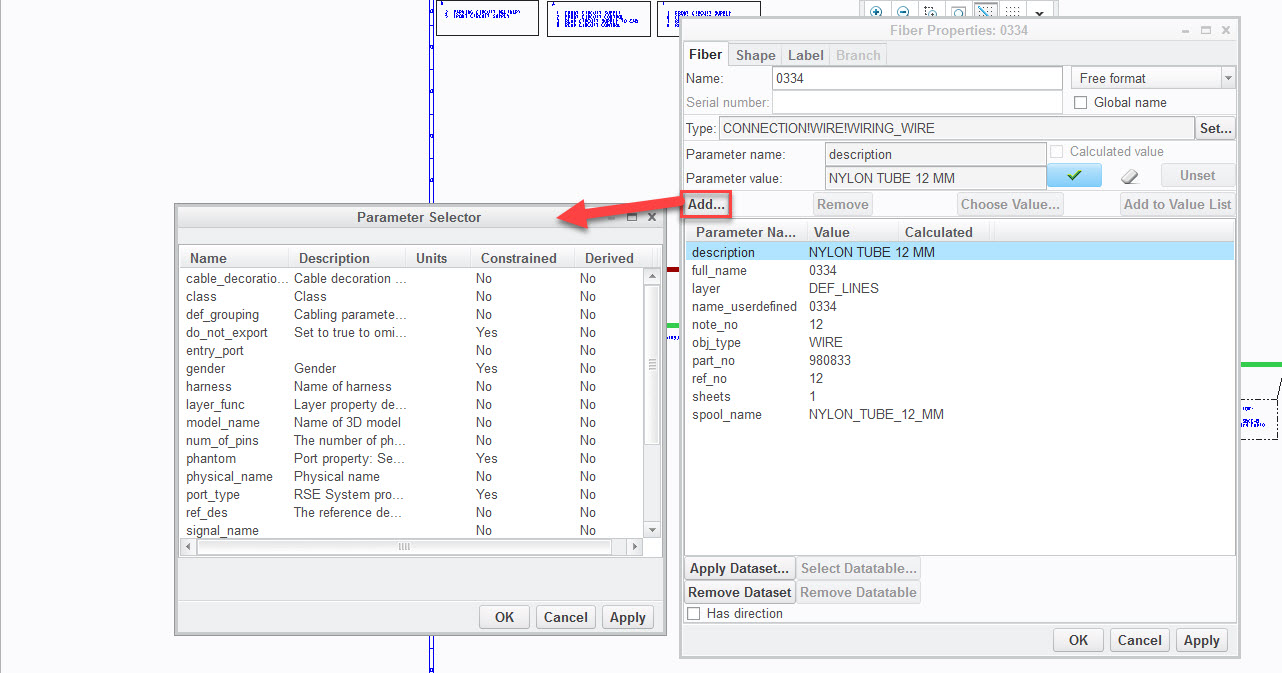The image size is (1282, 673).
Task: Click Cancel in Parameter Selector dialog
Action: 566,617
